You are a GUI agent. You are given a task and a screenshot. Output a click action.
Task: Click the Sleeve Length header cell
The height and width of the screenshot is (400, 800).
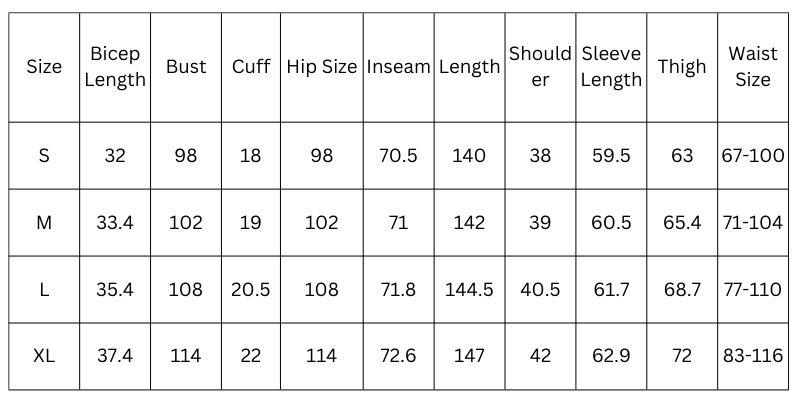611,67
